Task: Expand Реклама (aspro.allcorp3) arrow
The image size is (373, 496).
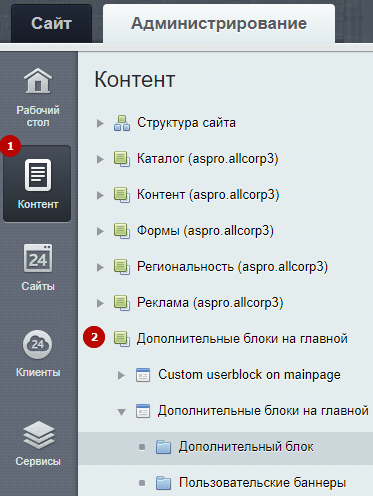Action: pyautogui.click(x=100, y=303)
